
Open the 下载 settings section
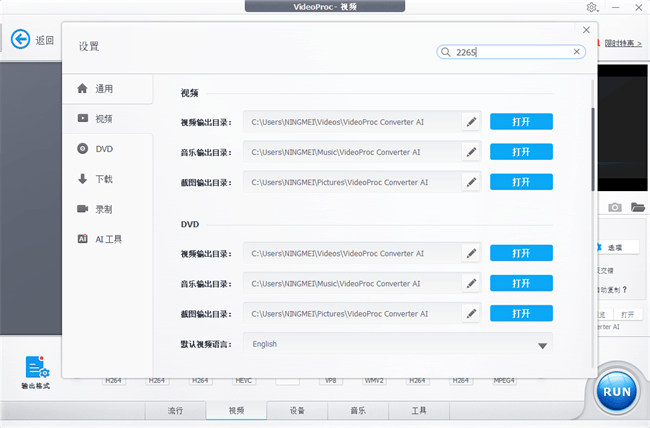107,179
